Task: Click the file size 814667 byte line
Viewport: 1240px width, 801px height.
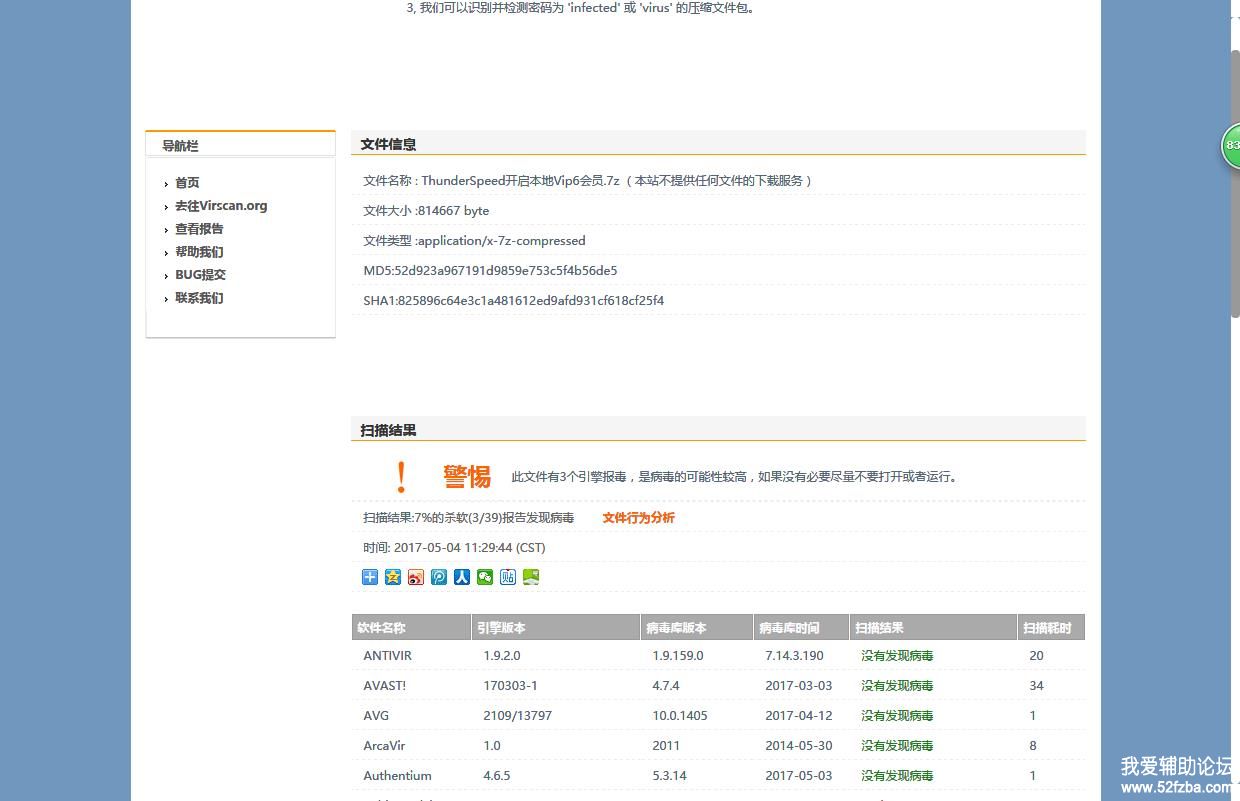Action: click(x=426, y=211)
